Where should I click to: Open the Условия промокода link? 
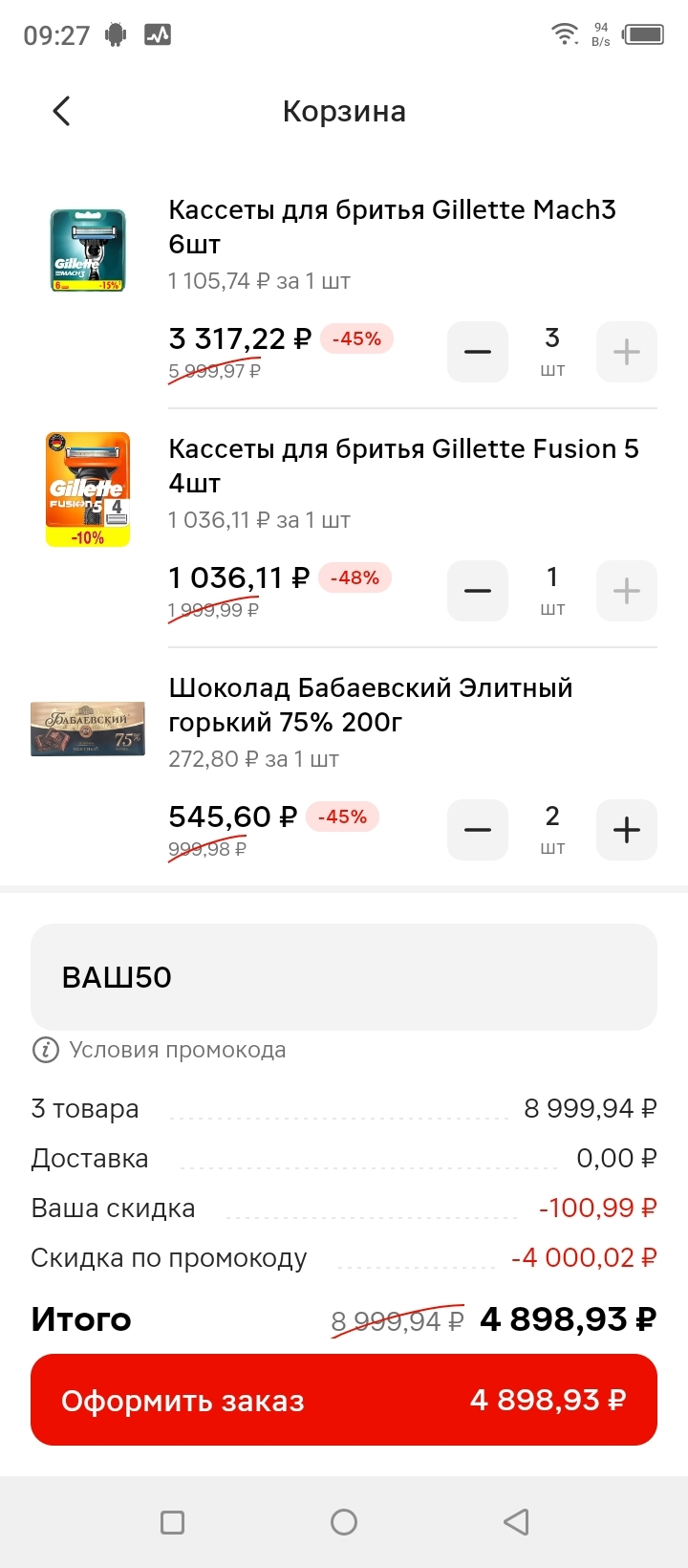point(178,1050)
